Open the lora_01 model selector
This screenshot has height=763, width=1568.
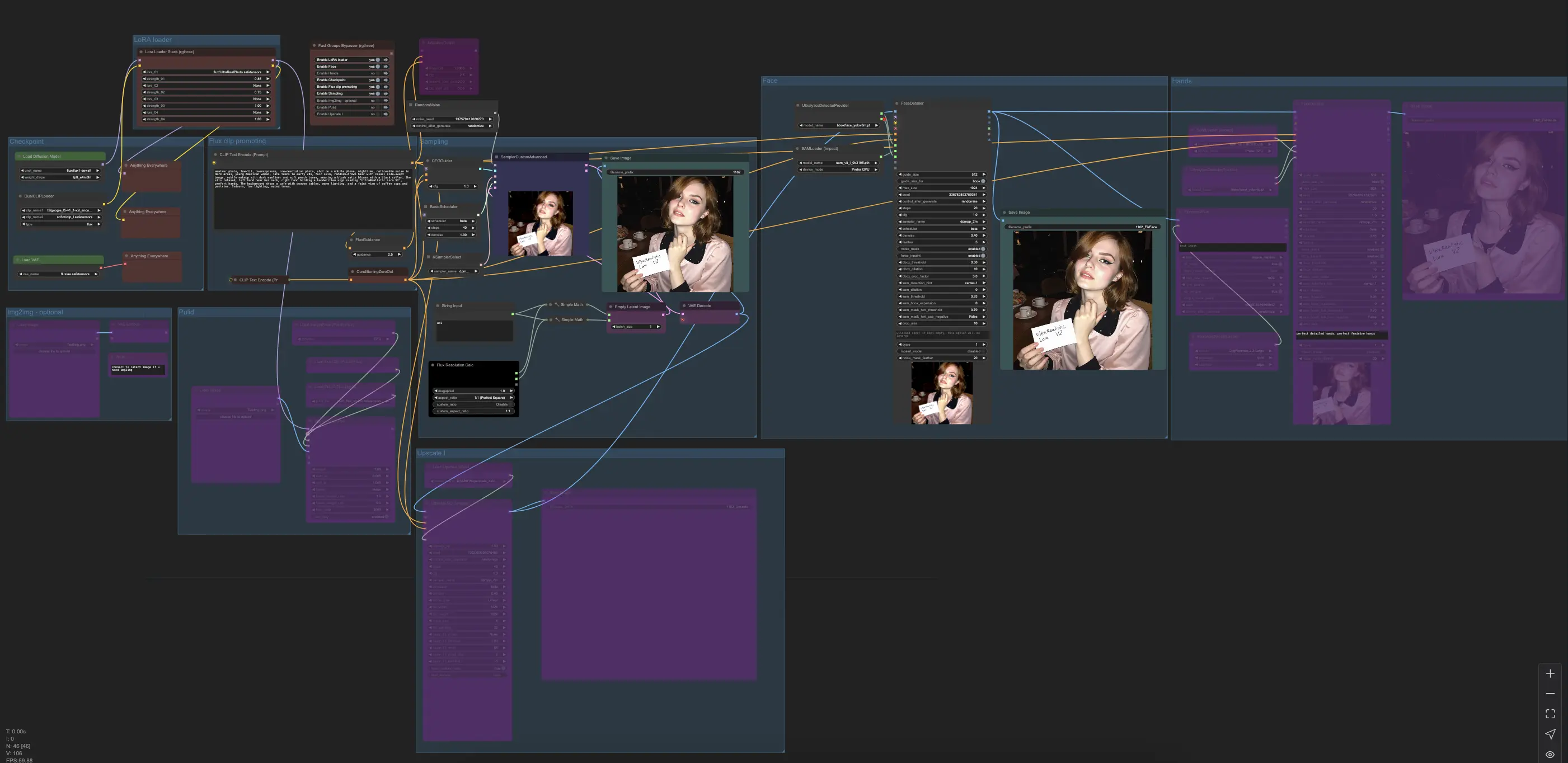click(x=206, y=72)
